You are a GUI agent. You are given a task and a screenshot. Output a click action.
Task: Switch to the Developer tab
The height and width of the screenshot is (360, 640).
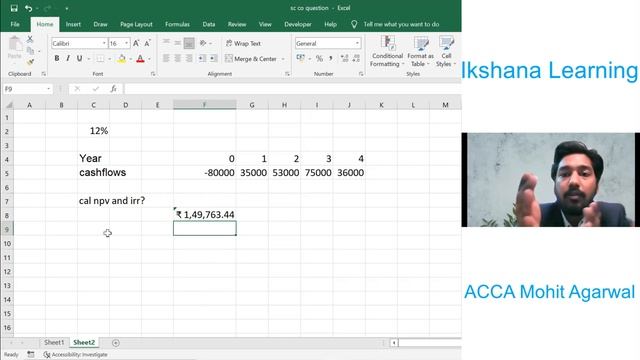click(x=298, y=24)
